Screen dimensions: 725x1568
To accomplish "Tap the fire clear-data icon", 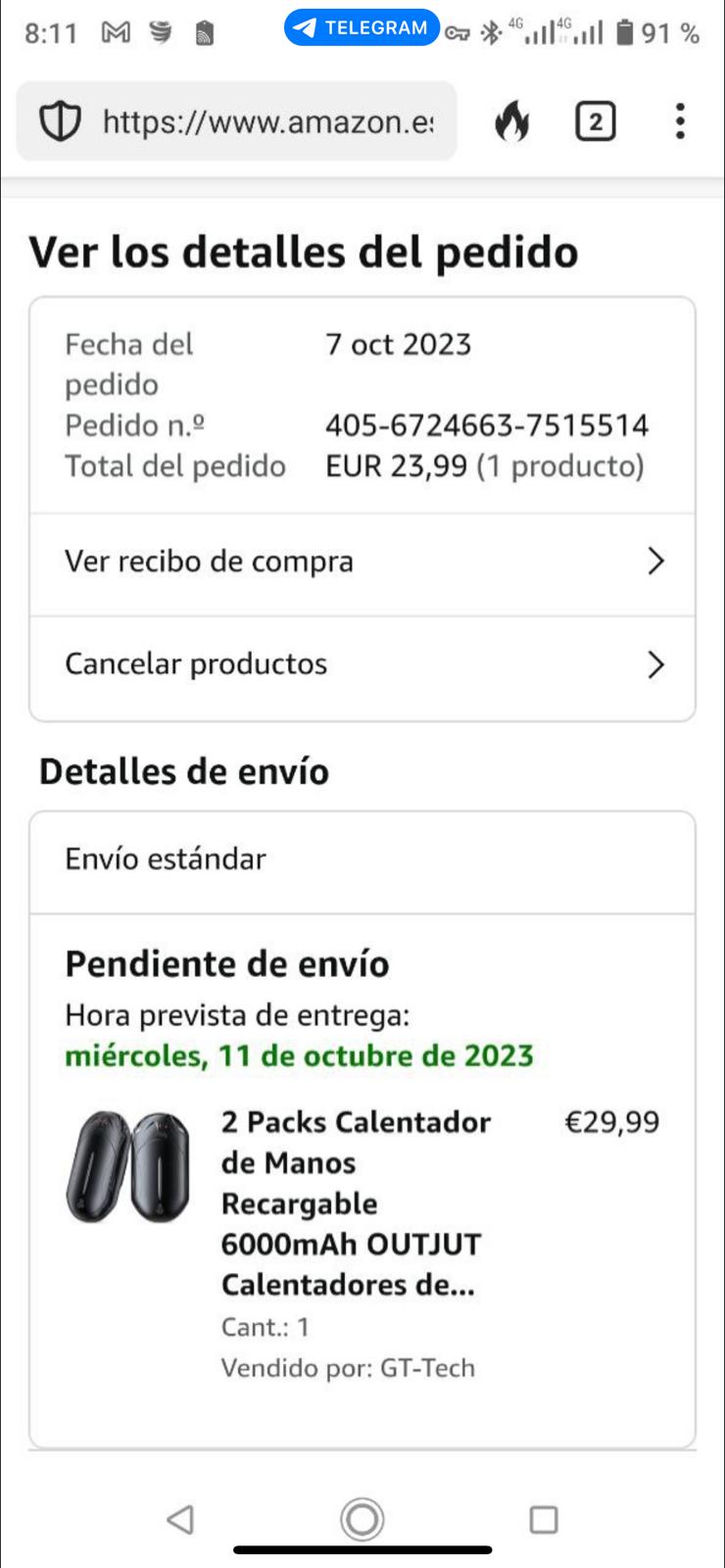I will click(511, 122).
